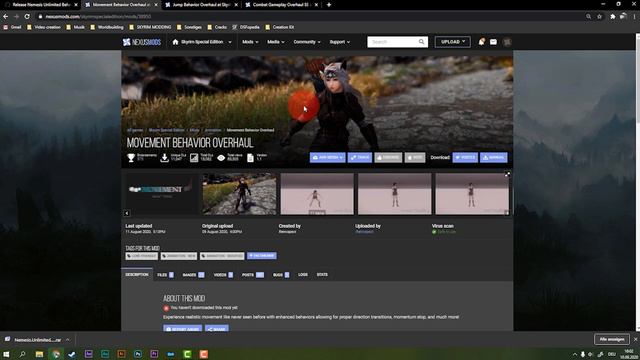Click the Manual download button
640x360 pixels.
click(x=494, y=158)
